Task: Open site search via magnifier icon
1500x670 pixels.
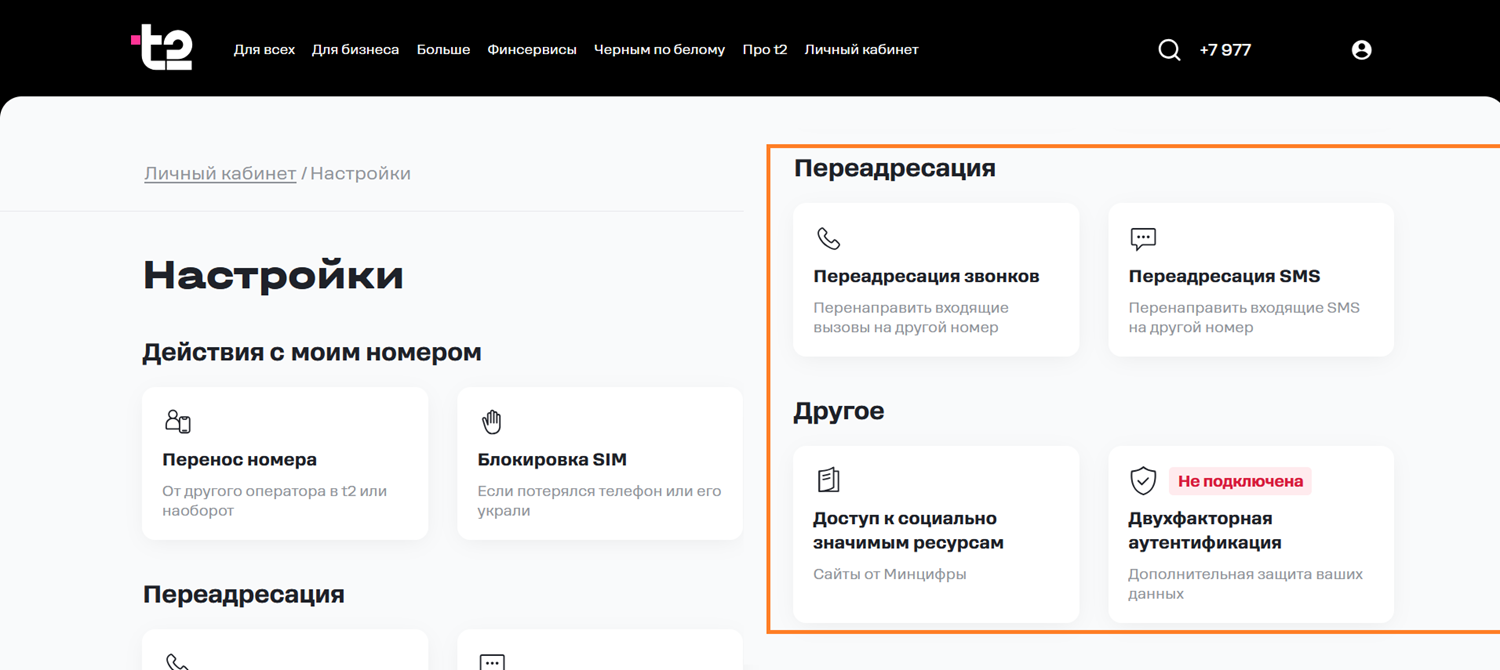Action: (x=1169, y=50)
